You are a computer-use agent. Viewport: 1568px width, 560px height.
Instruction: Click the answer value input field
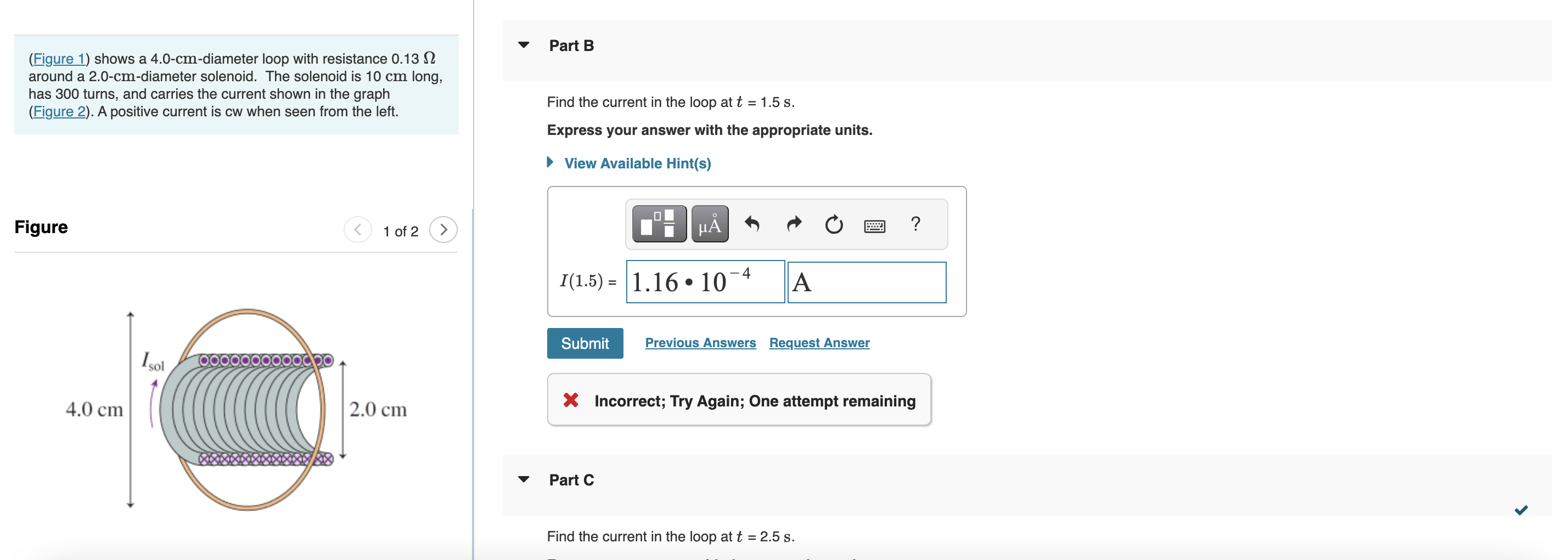705,282
